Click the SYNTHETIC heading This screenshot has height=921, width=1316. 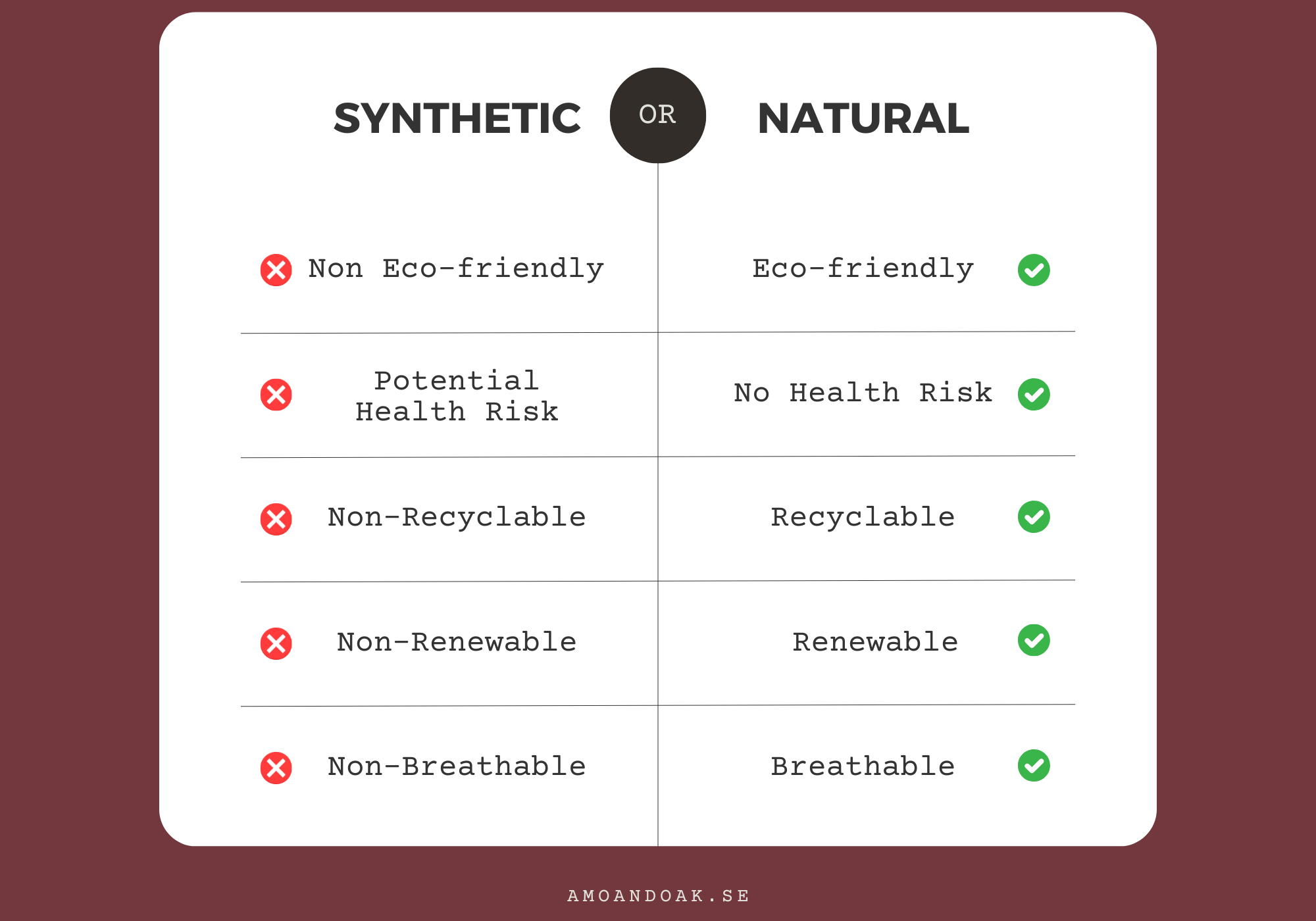click(457, 119)
